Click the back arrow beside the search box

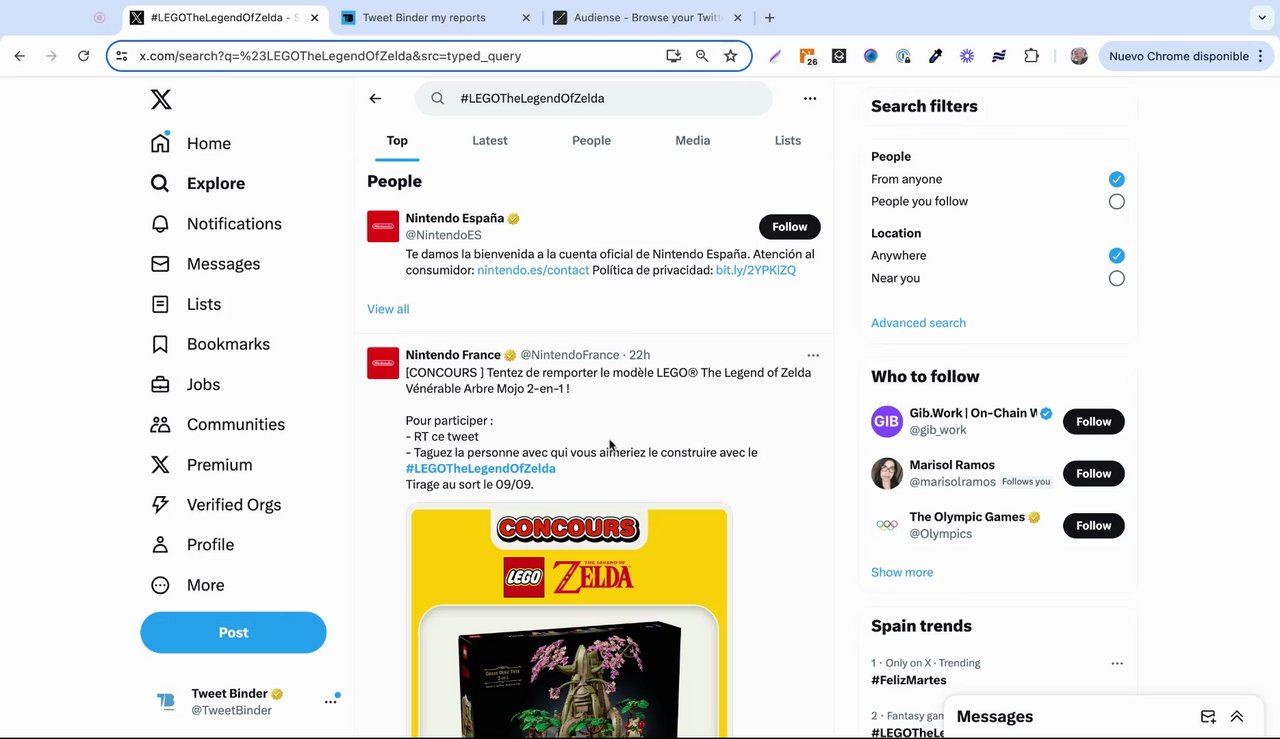[x=375, y=98]
